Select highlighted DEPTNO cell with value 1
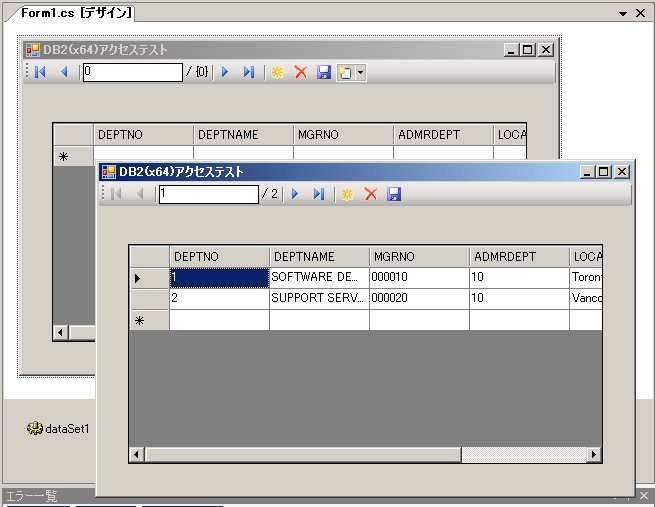This screenshot has height=507, width=656. [219, 278]
